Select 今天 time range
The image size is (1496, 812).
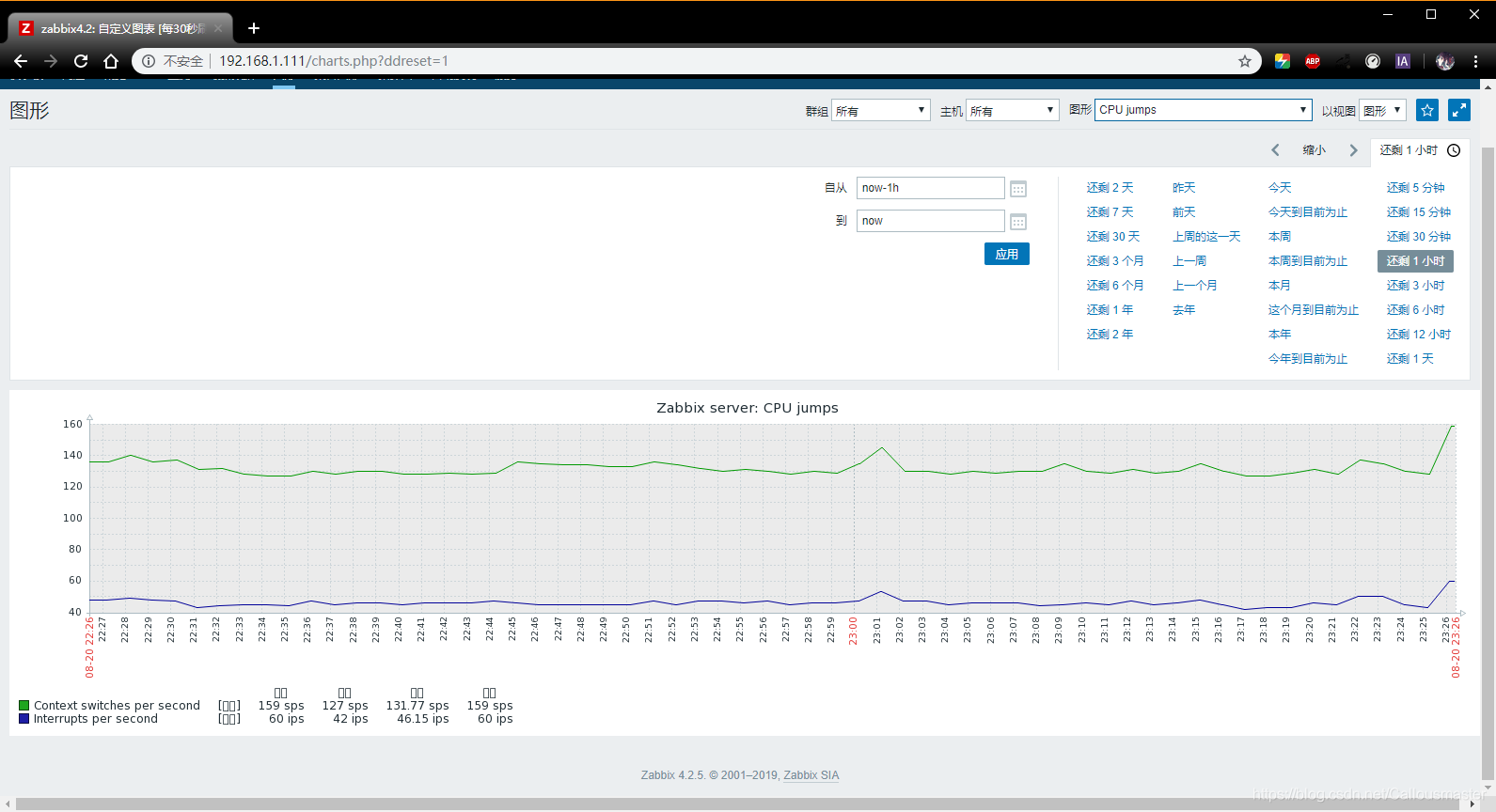coord(1280,188)
